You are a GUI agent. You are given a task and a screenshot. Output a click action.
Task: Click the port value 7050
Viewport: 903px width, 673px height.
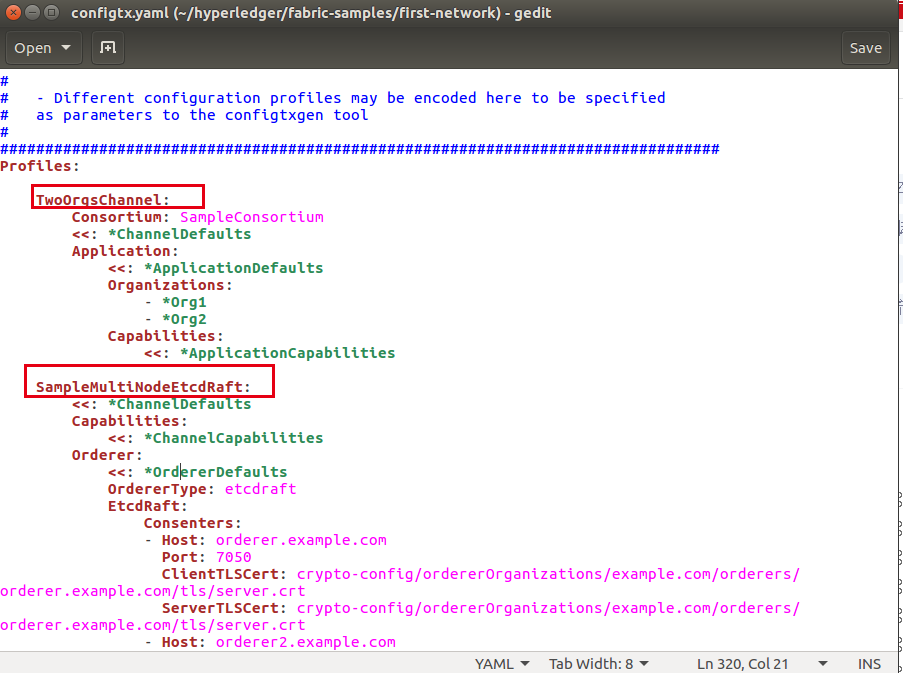[233, 557]
